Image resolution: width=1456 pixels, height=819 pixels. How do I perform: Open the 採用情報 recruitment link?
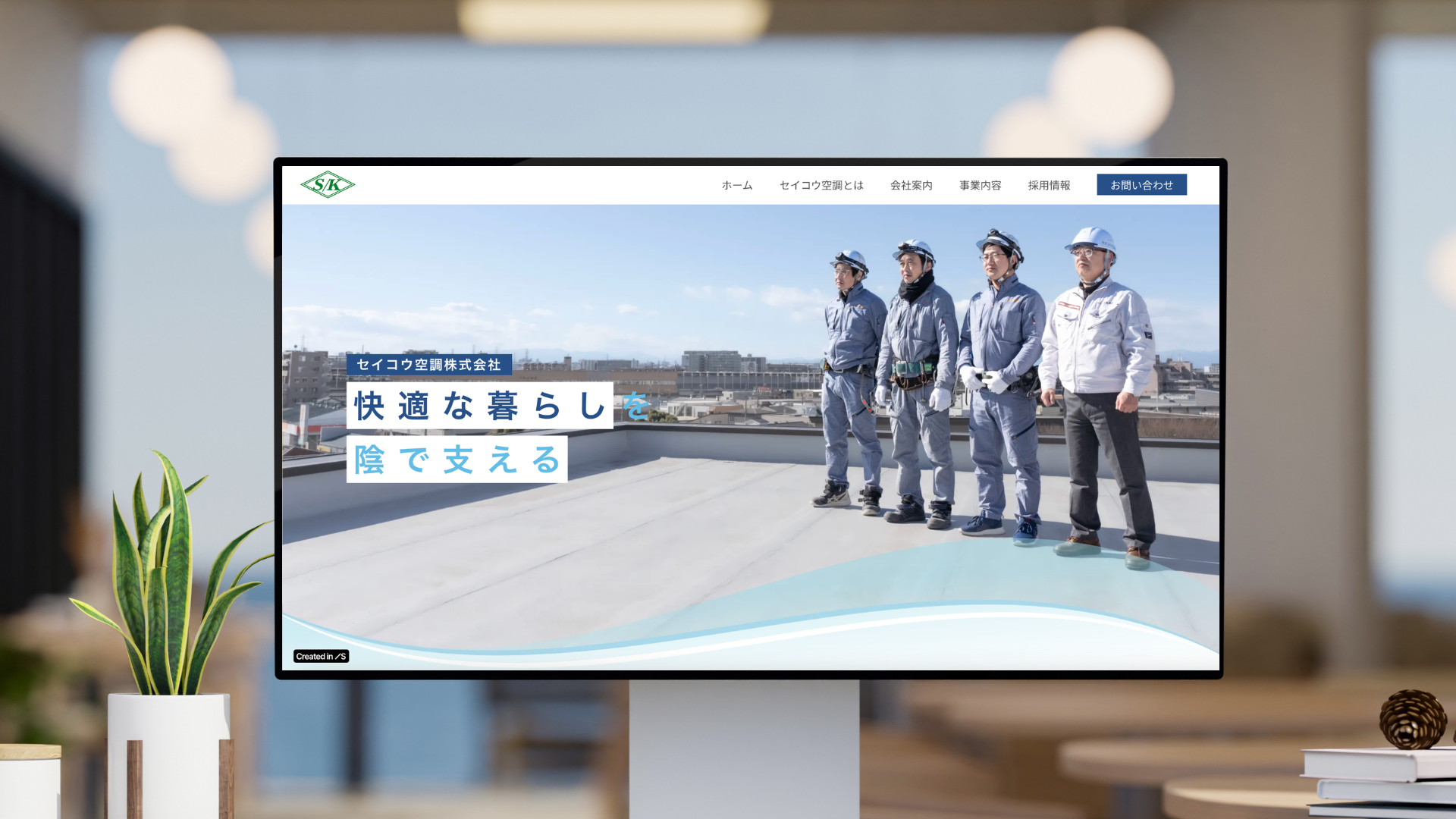[x=1049, y=185]
